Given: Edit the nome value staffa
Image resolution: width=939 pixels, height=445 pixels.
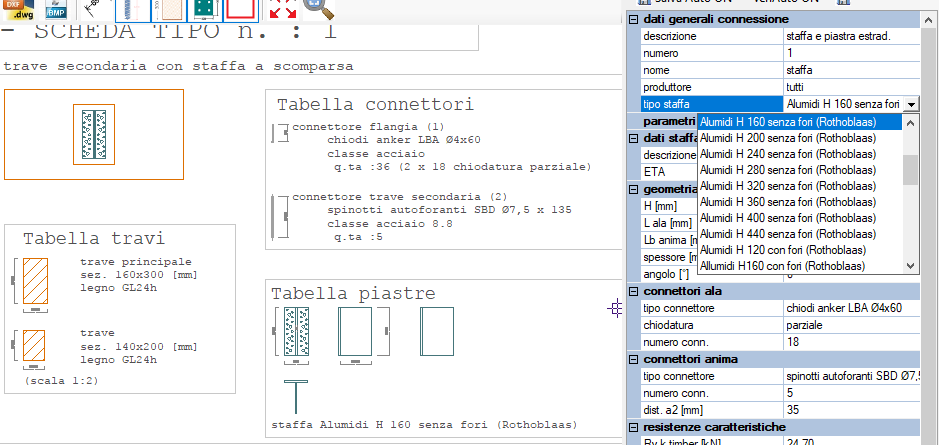Looking at the screenshot, I should point(852,71).
